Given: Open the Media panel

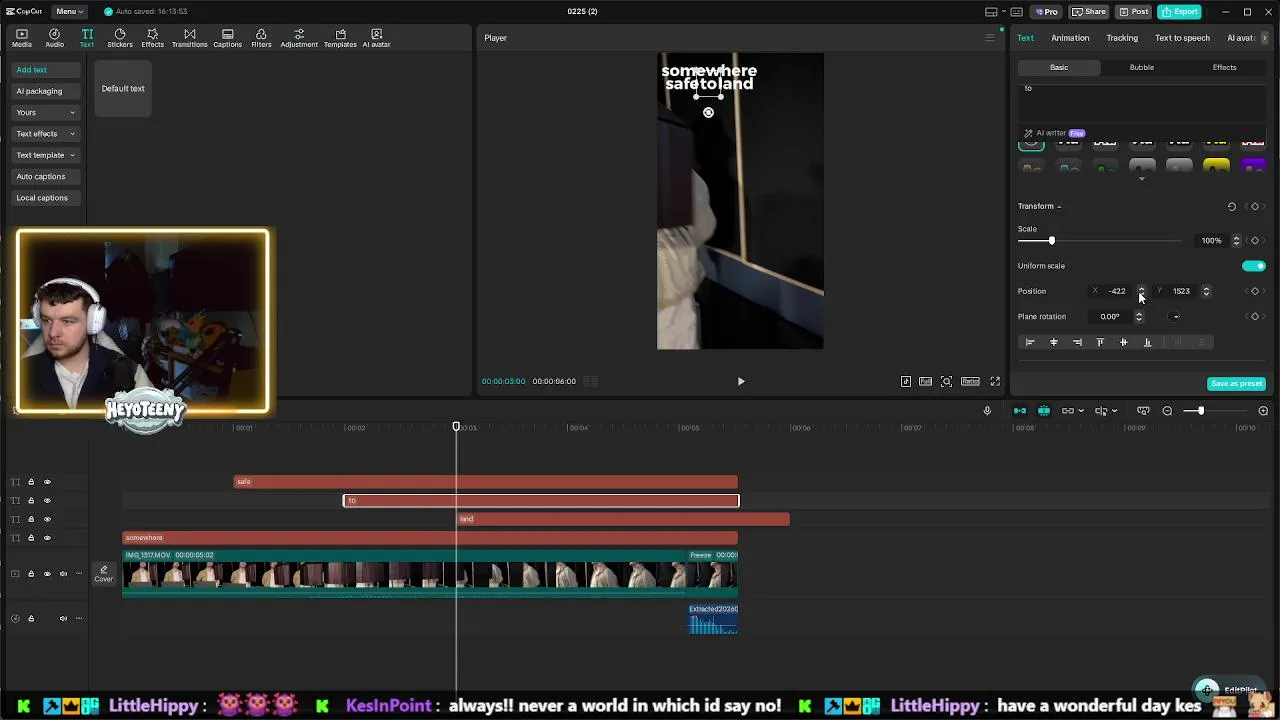Looking at the screenshot, I should [21, 38].
